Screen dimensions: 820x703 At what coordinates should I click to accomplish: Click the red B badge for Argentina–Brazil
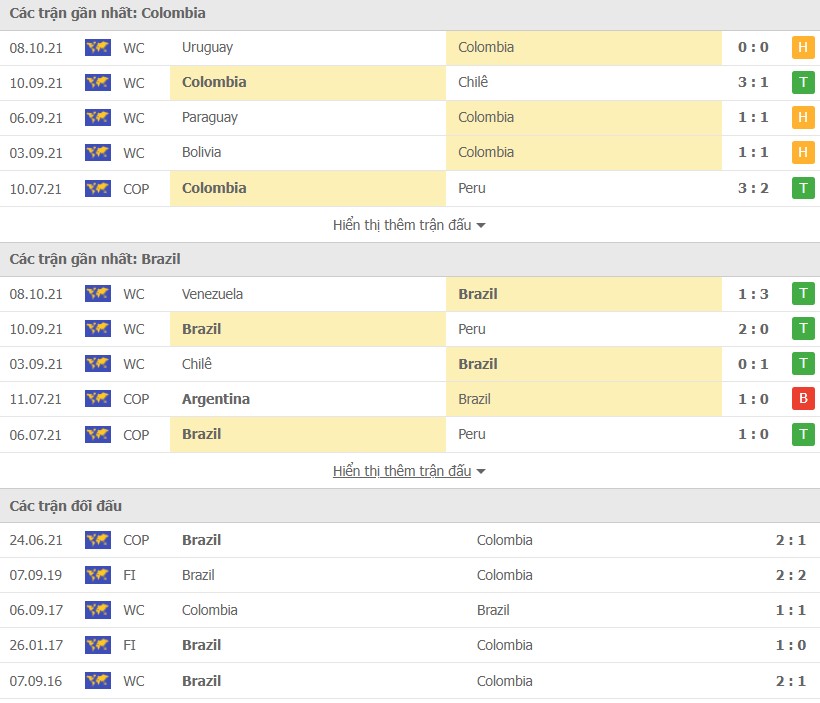[802, 399]
